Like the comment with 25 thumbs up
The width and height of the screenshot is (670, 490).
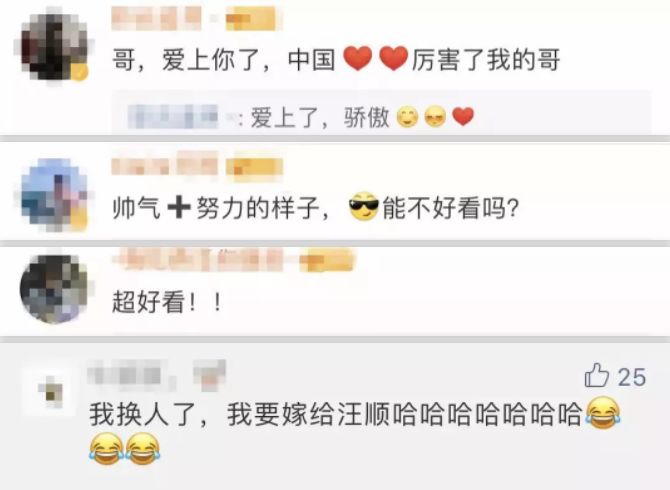[x=597, y=375]
